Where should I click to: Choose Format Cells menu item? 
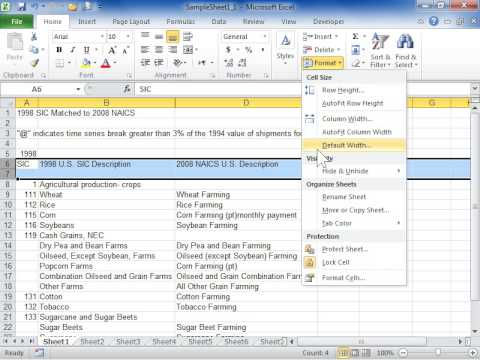click(354, 278)
